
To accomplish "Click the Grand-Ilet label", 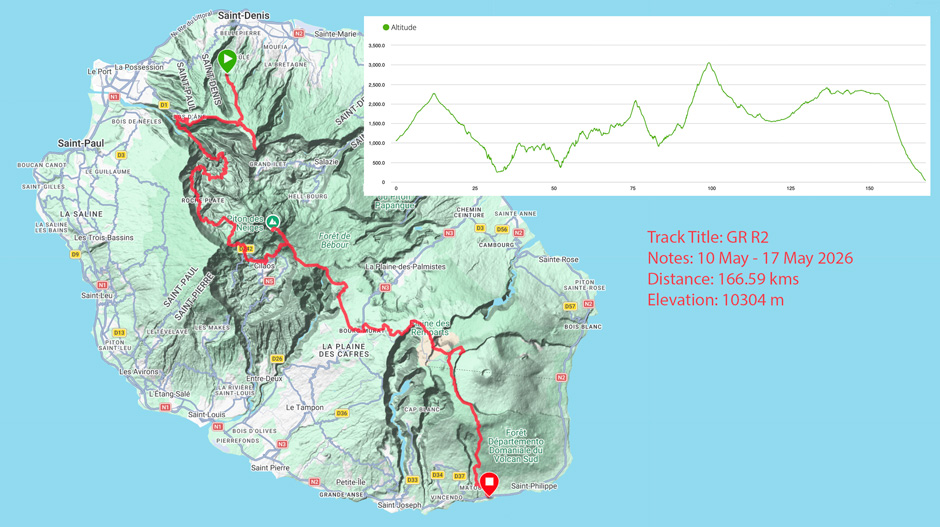I will [x=268, y=164].
